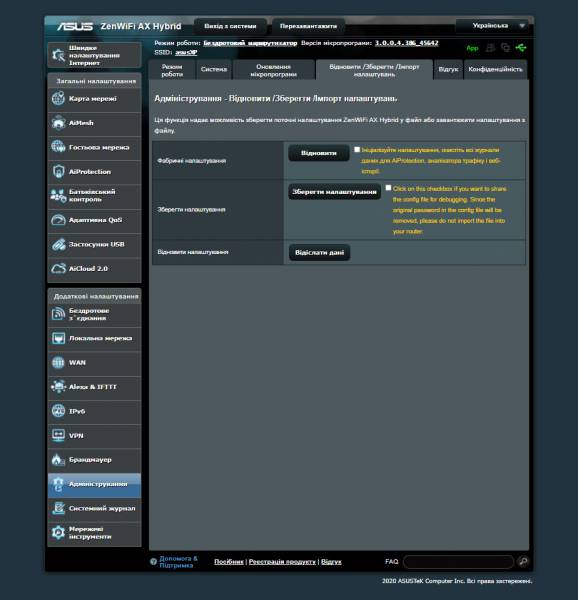The width and height of the screenshot is (578, 600).
Task: Click the Перезавантажити reboot button
Action: pyautogui.click(x=308, y=26)
